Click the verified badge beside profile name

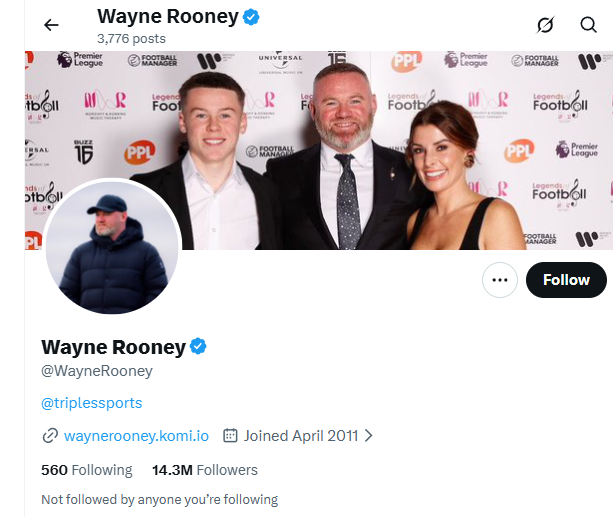click(199, 347)
